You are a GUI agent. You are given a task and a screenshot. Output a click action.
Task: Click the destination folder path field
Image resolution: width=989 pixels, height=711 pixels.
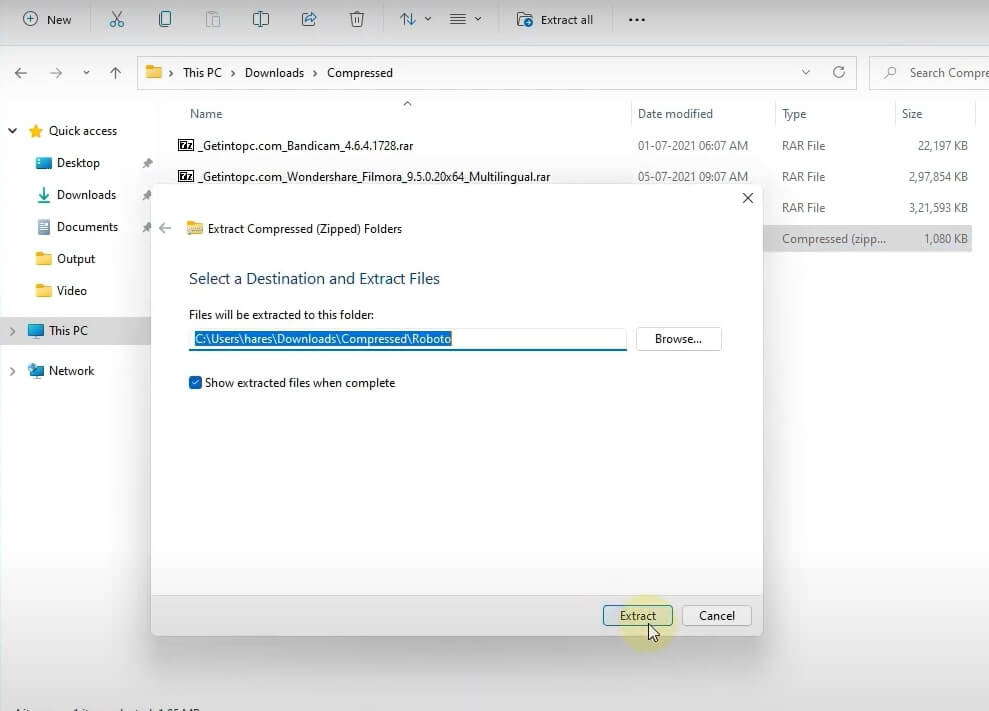tap(408, 339)
